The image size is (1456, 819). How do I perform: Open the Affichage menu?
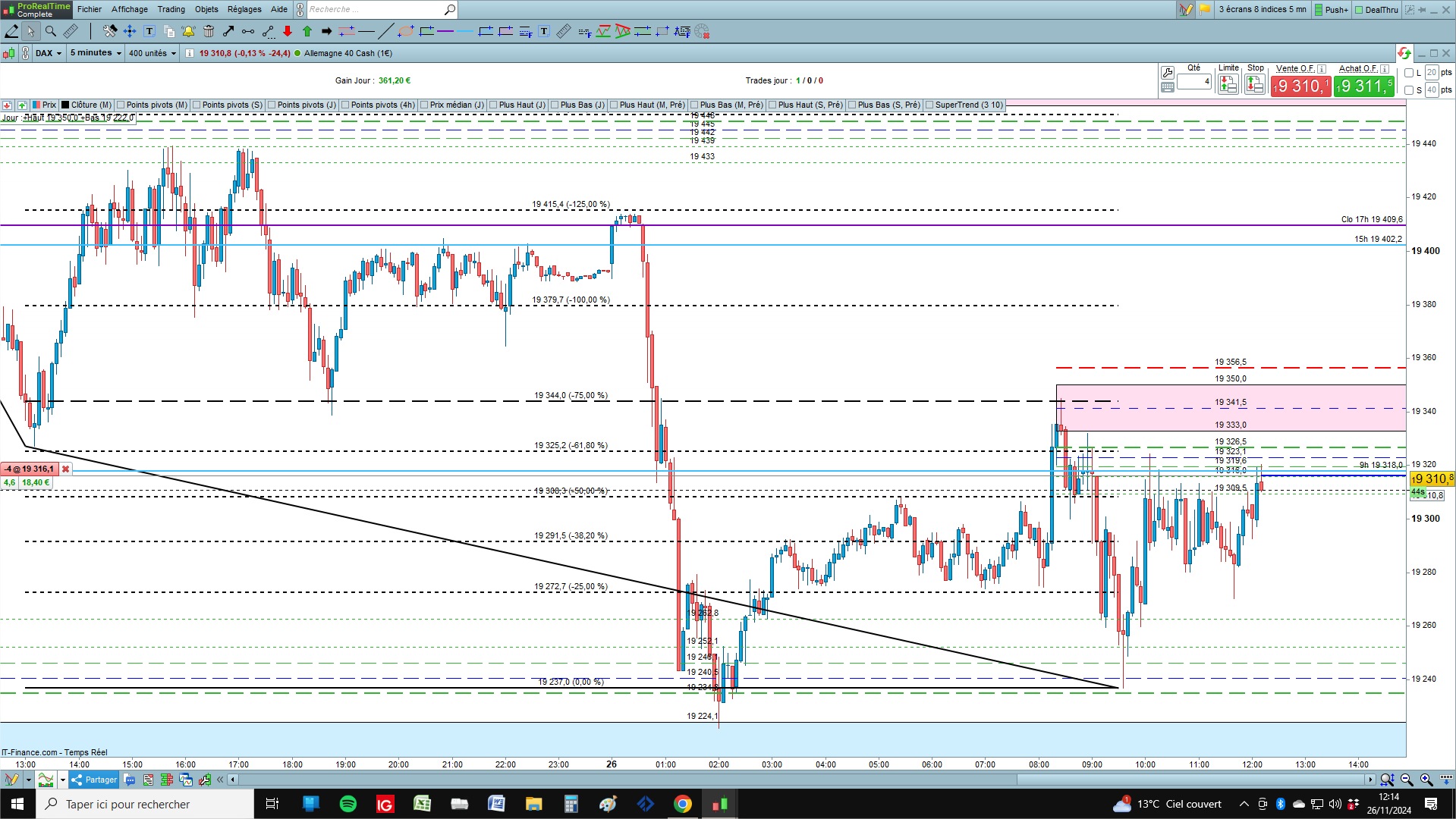[130, 9]
